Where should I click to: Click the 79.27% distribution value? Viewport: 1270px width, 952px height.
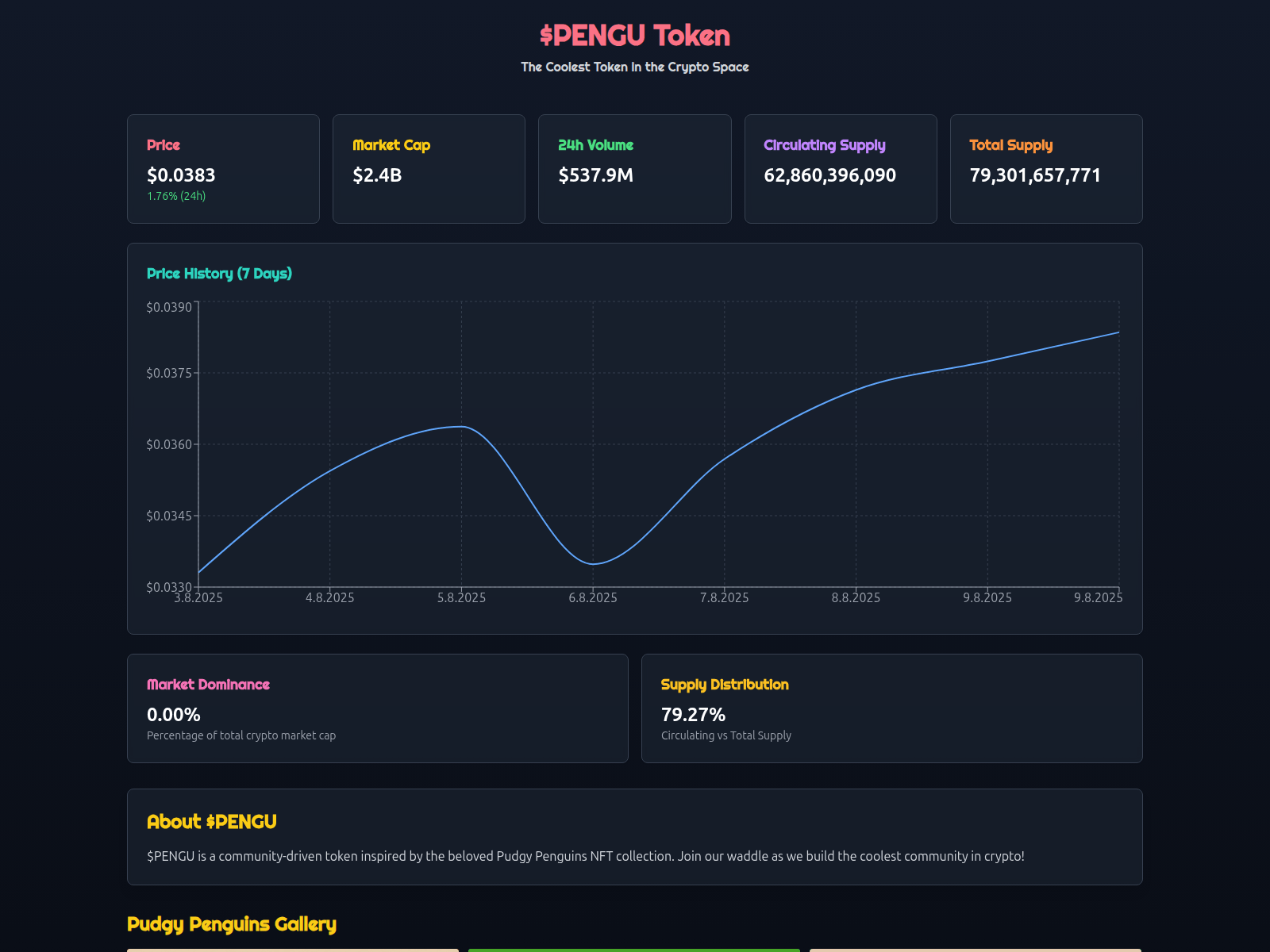pos(693,715)
